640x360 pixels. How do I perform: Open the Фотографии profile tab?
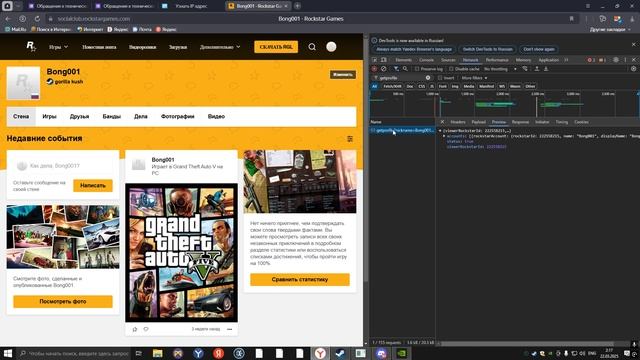pos(178,116)
